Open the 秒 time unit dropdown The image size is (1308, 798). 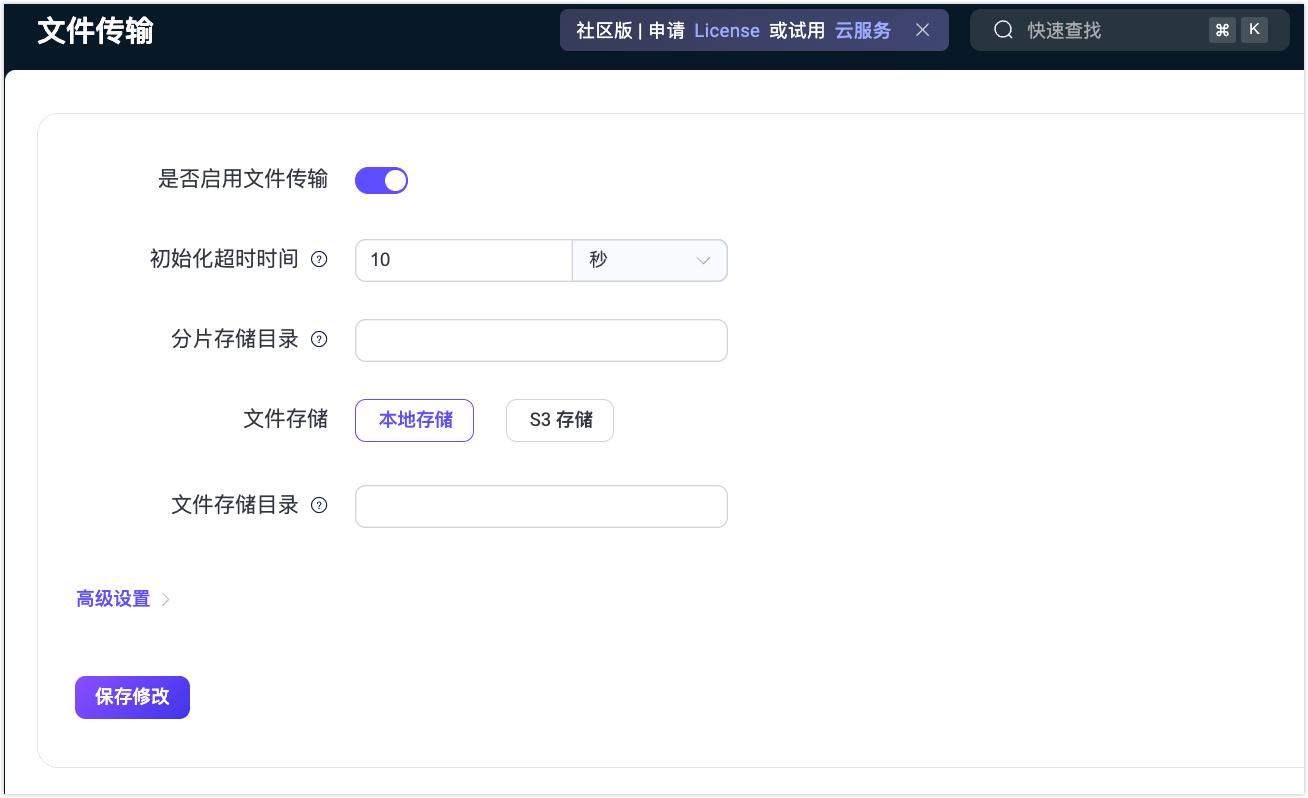[649, 260]
